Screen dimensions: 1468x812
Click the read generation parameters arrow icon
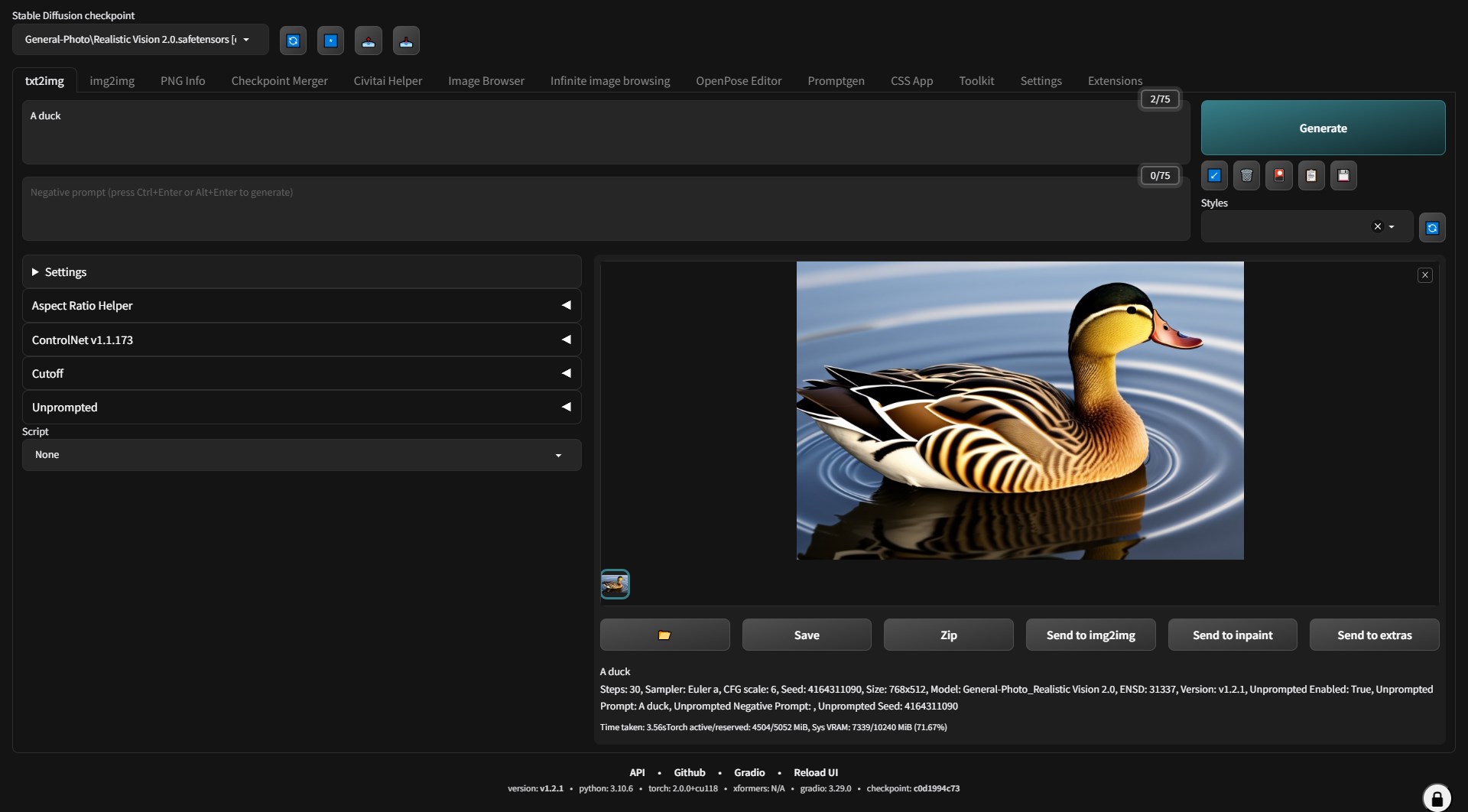pos(1214,176)
